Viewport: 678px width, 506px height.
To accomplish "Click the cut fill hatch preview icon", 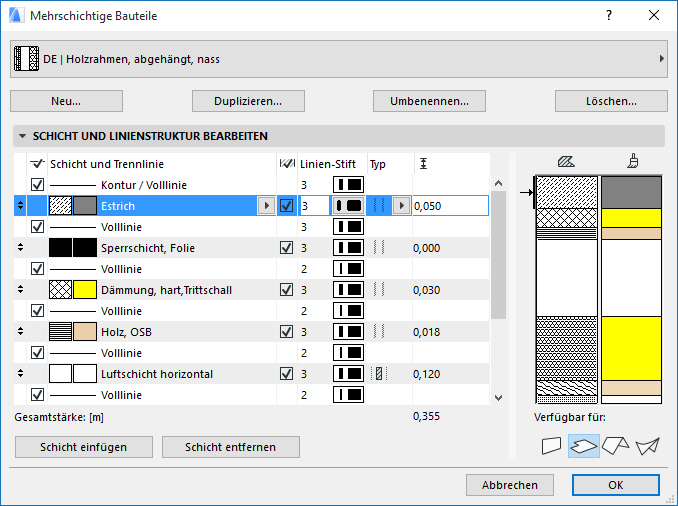I will pos(567,161).
